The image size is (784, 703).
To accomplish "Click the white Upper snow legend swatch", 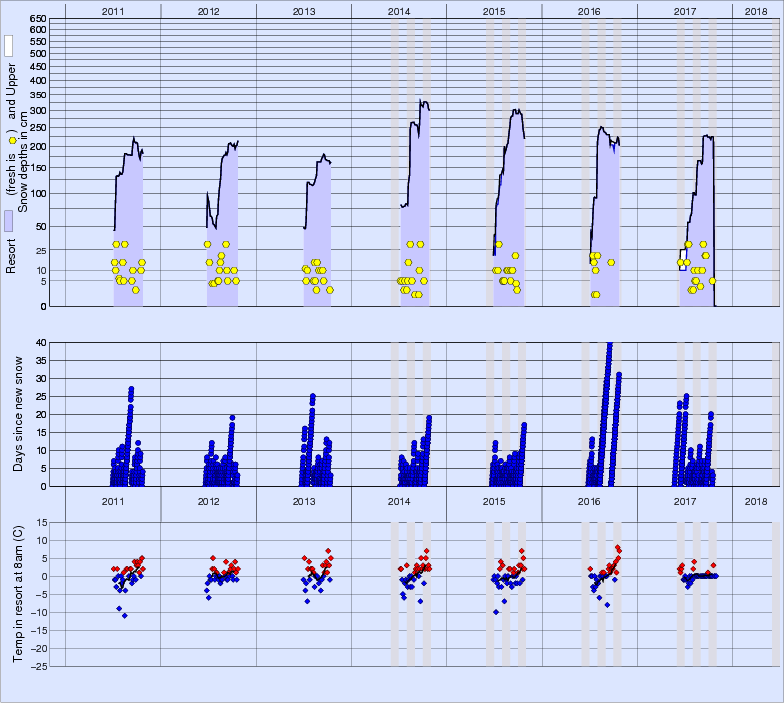I will [8, 46].
